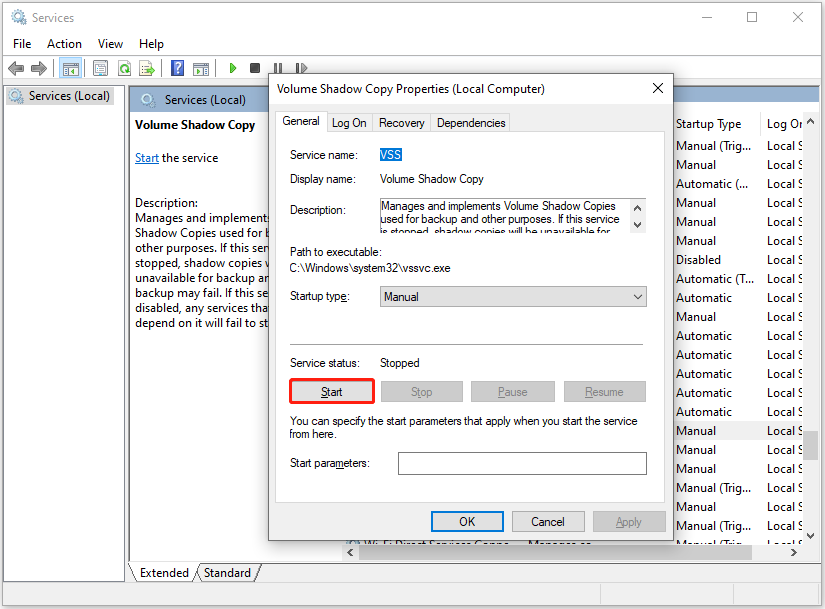Switch to the Recovery tab
This screenshot has width=825, height=609.
click(x=401, y=122)
